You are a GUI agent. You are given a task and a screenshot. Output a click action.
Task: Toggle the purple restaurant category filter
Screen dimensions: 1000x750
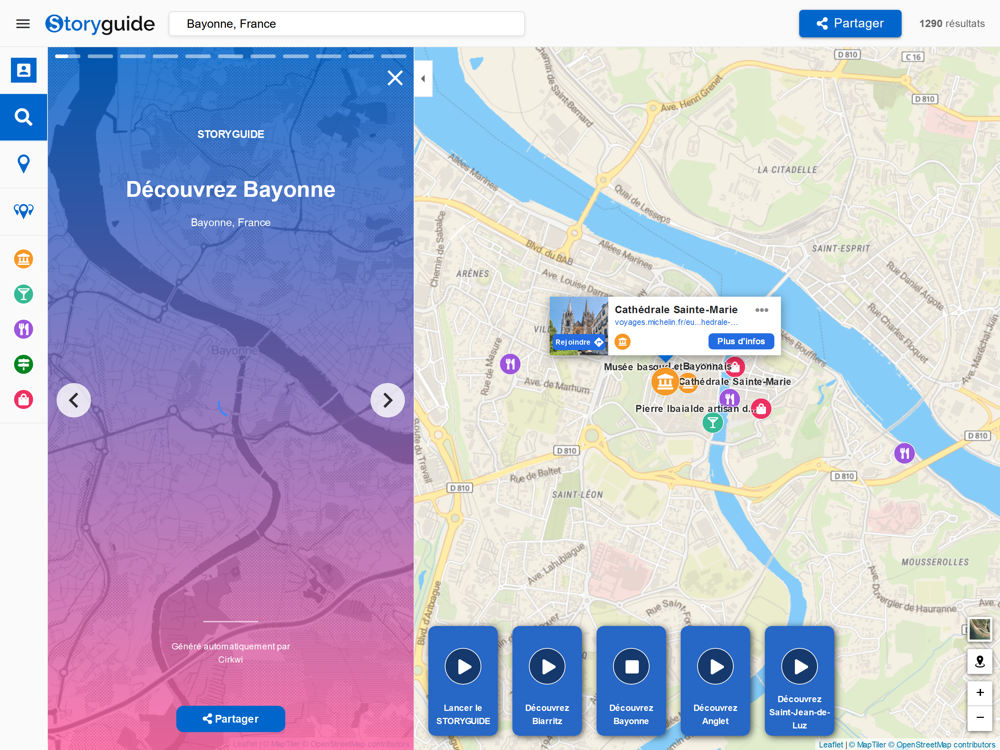pos(24,329)
